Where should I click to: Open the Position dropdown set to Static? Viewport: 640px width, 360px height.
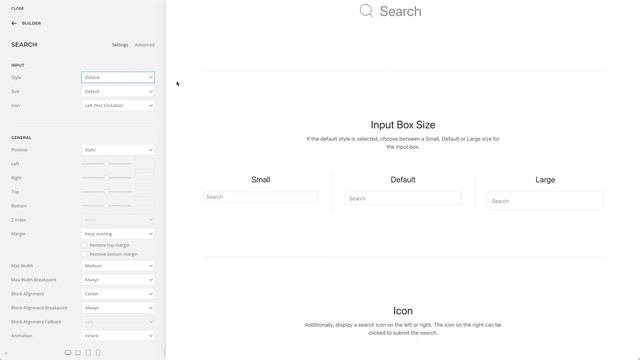[118, 150]
